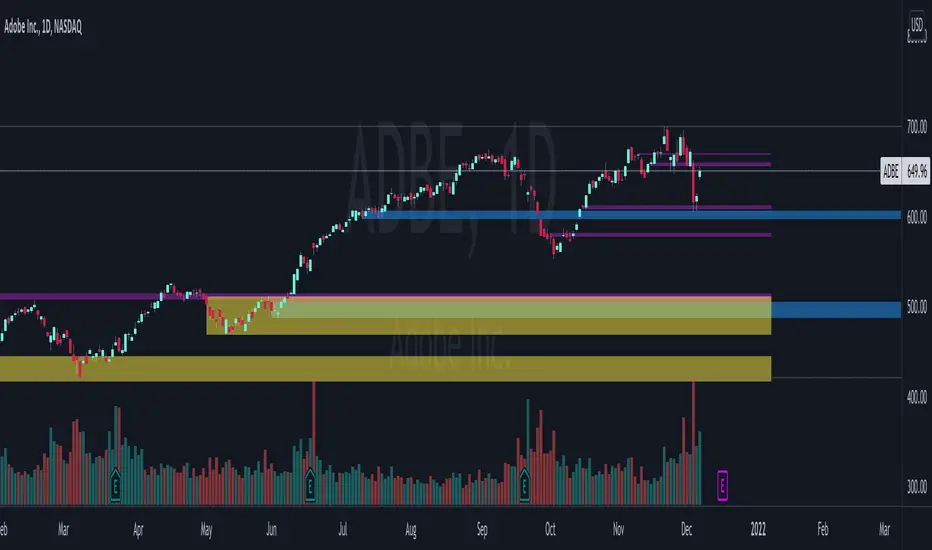Select the short purple line below 600
Viewport: 932px width, 550px height.
point(670,235)
